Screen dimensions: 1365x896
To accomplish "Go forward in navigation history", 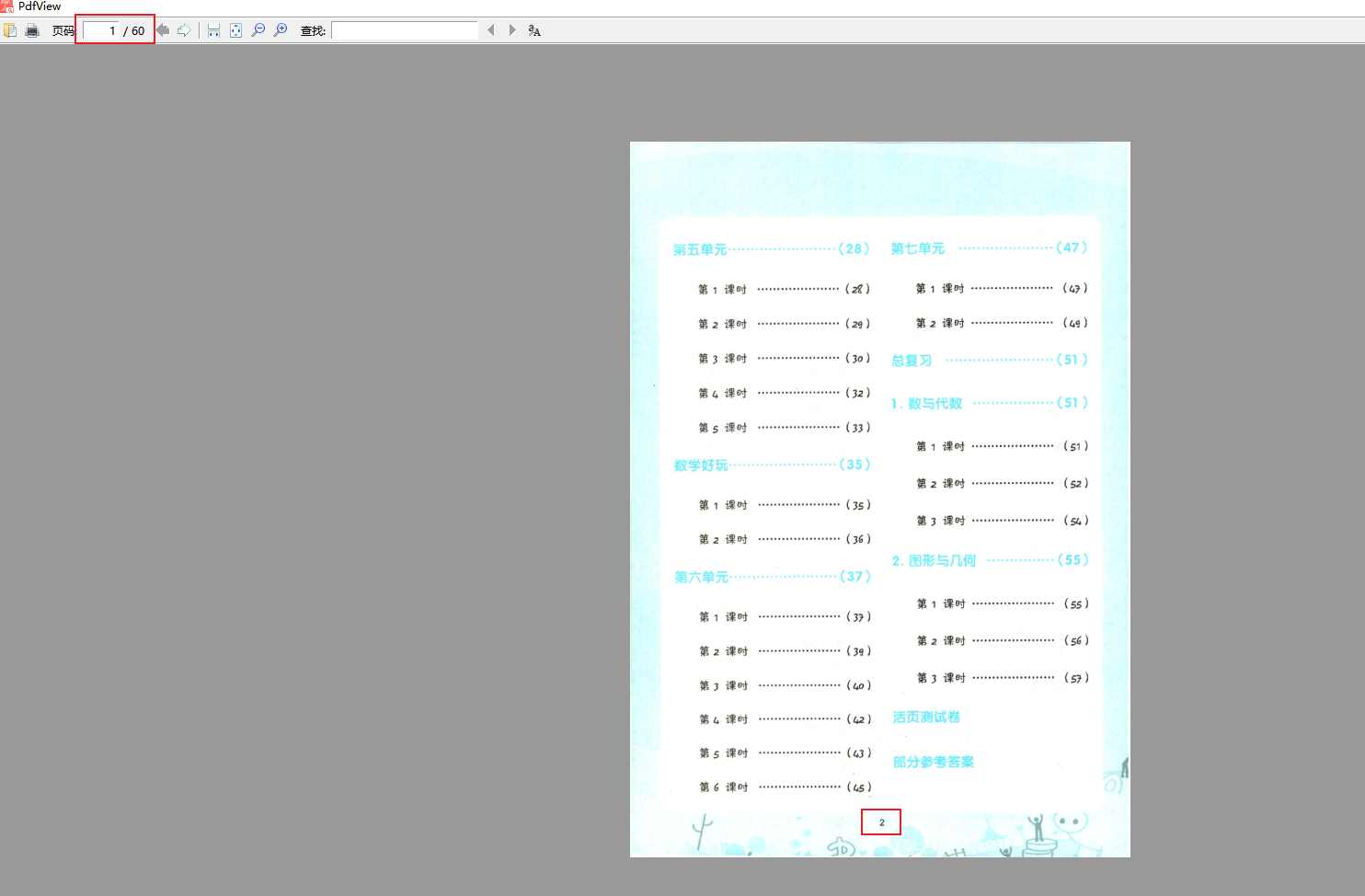I will (x=184, y=29).
